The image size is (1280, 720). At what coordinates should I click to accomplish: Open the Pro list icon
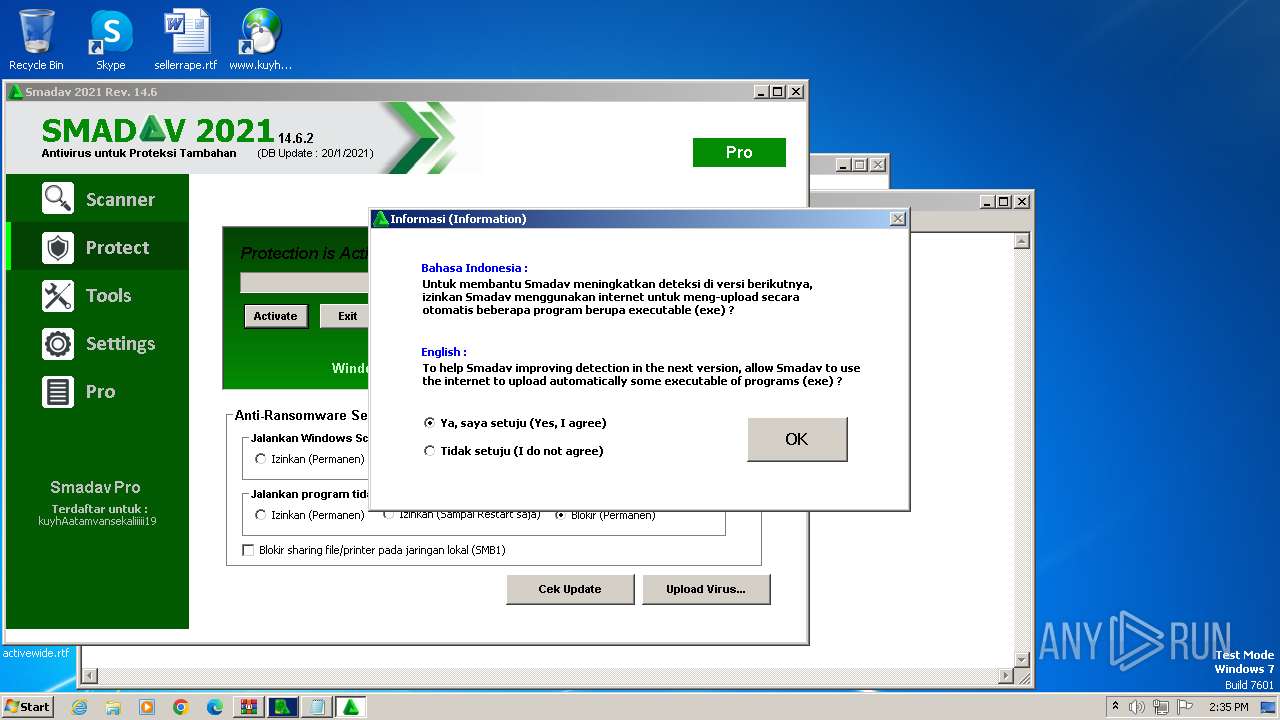[x=58, y=391]
